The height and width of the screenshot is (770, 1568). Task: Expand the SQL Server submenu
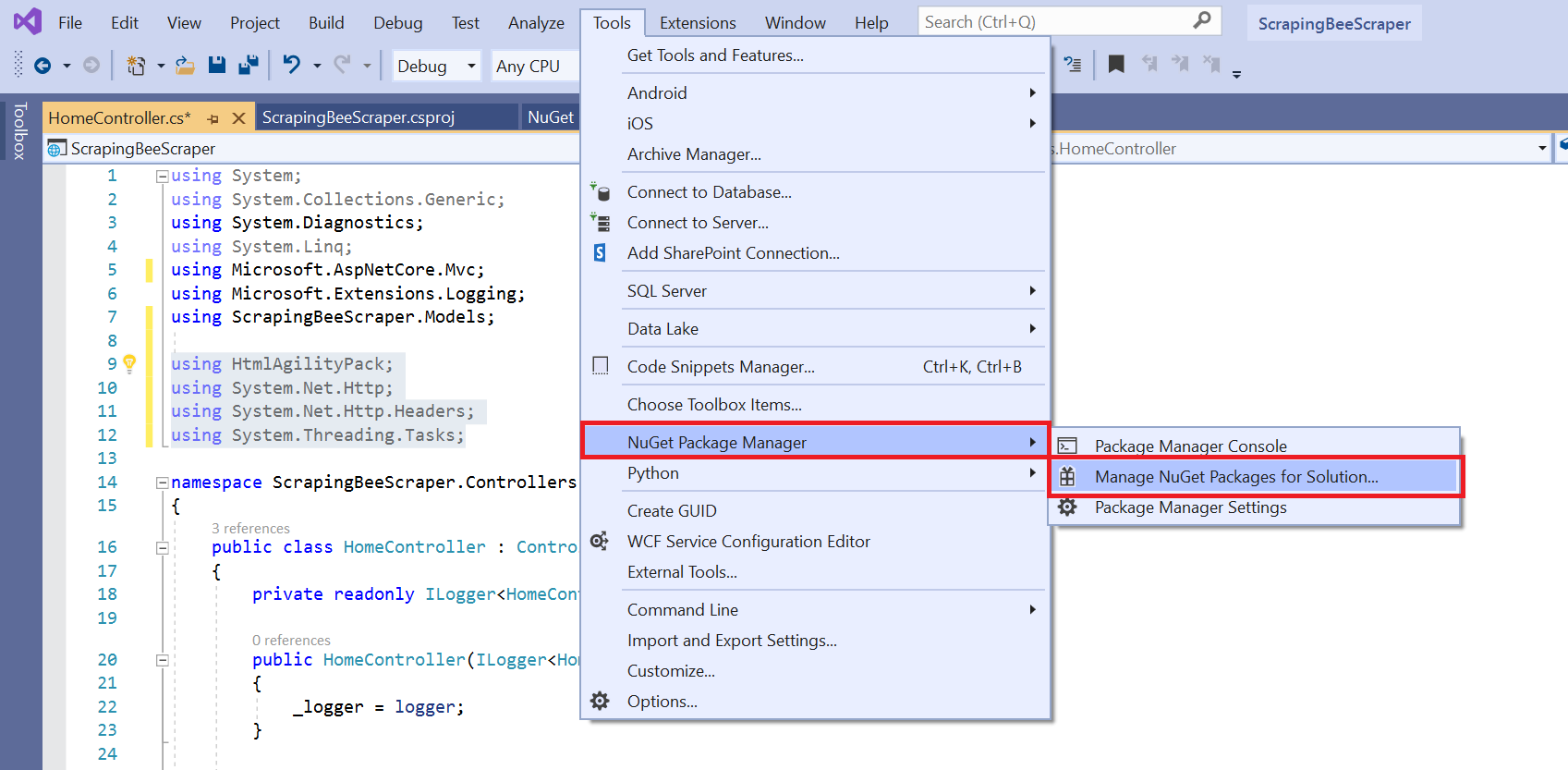(816, 291)
